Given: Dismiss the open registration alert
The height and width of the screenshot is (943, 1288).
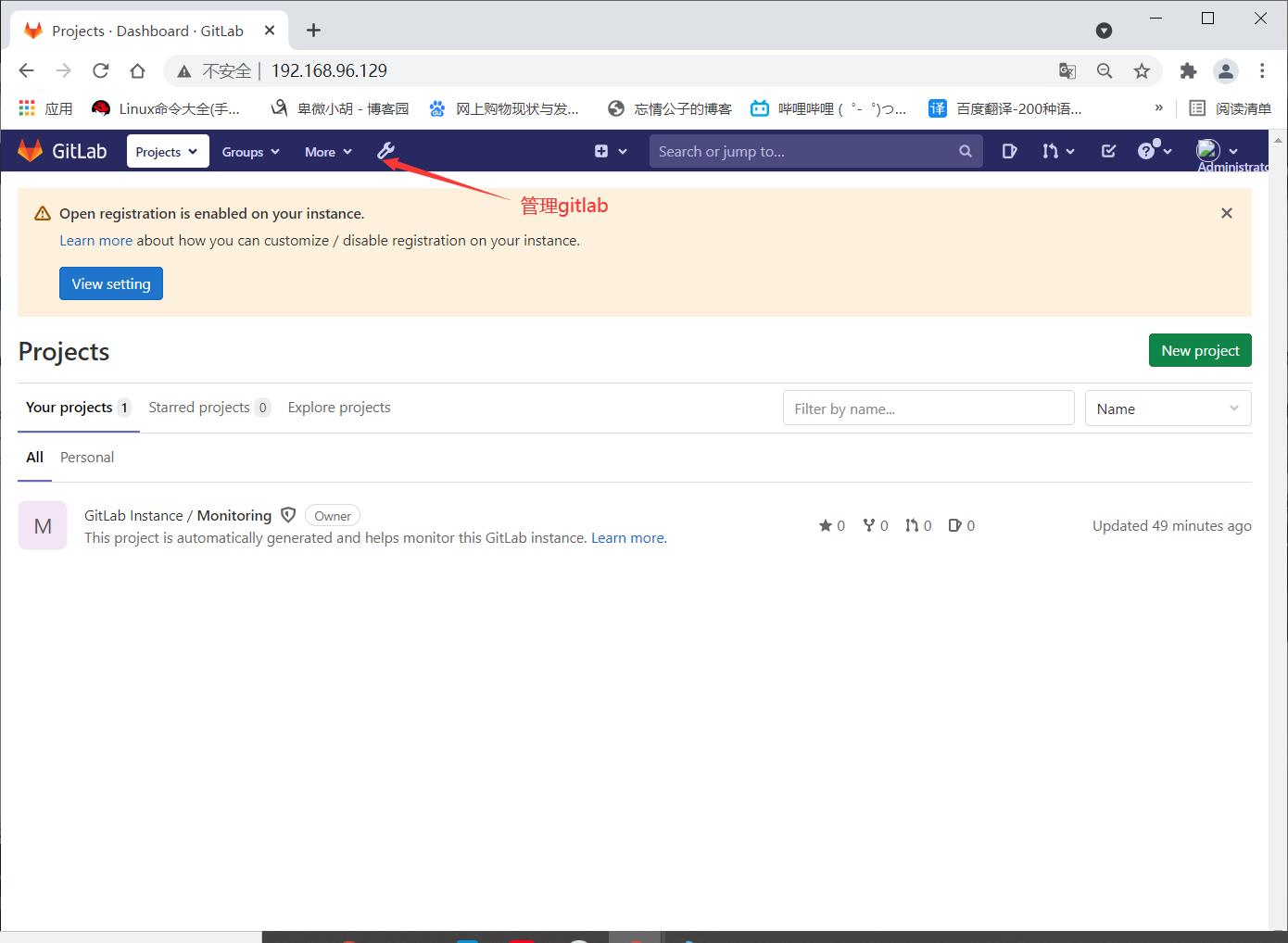Looking at the screenshot, I should click(x=1227, y=213).
